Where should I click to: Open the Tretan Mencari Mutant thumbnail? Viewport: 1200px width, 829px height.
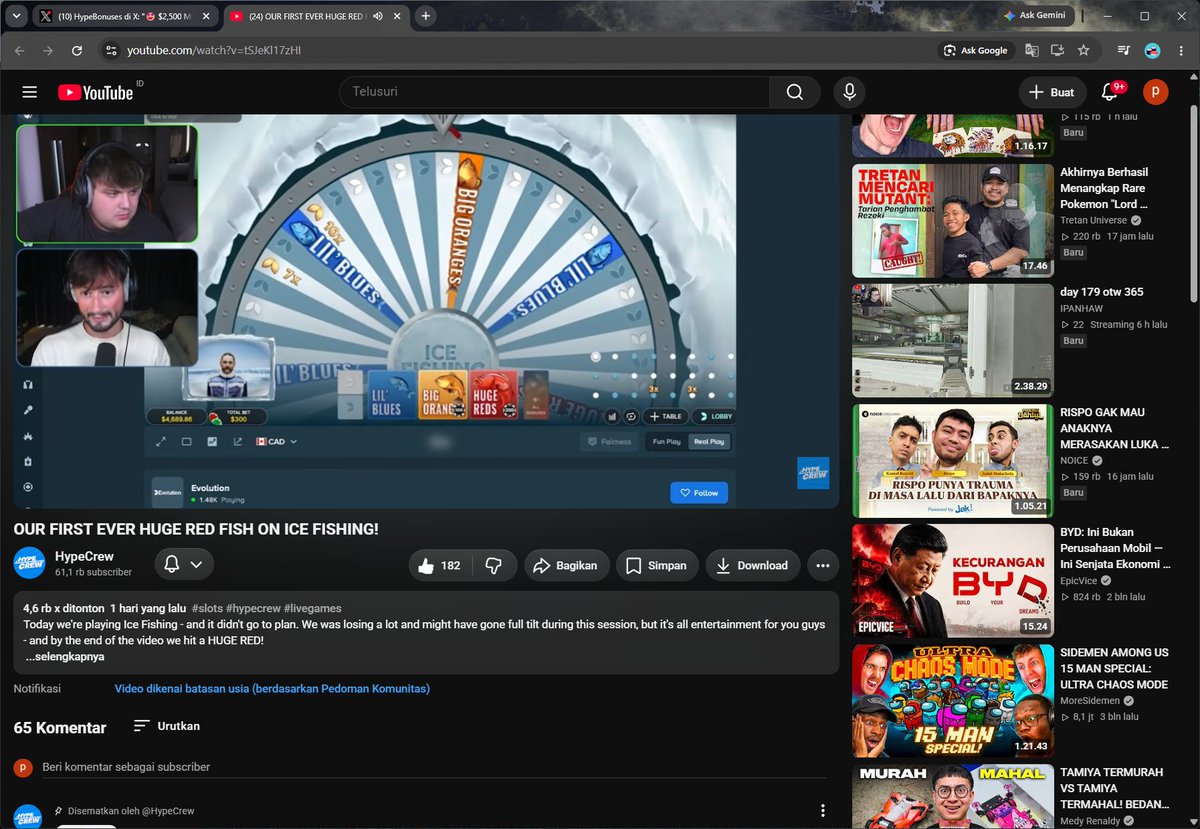[953, 221]
